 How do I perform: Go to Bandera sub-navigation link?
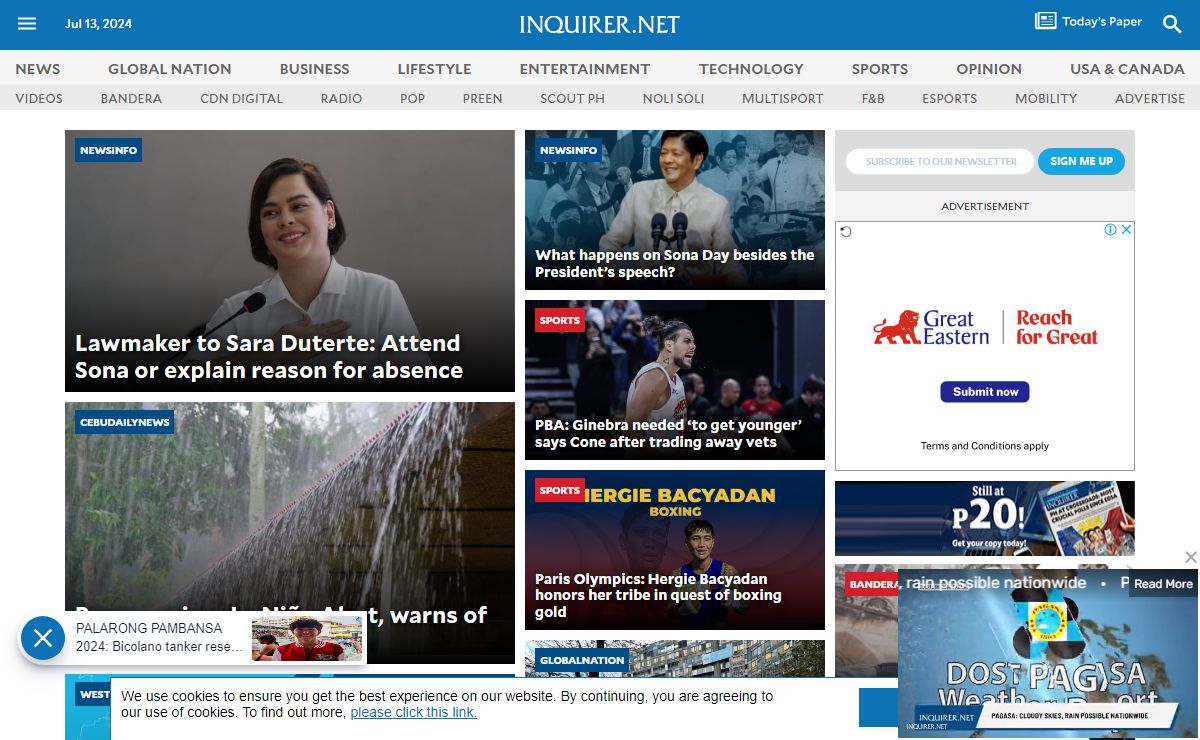[x=131, y=98]
